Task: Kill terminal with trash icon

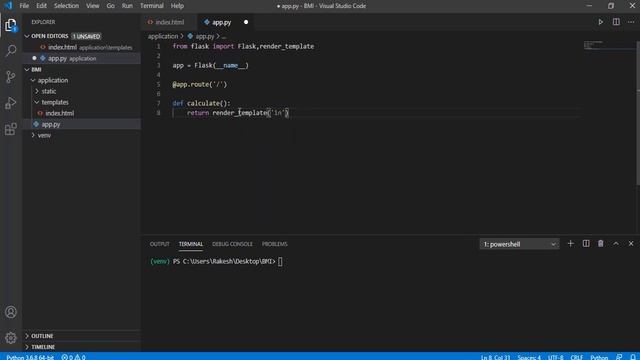Action: (x=600, y=244)
